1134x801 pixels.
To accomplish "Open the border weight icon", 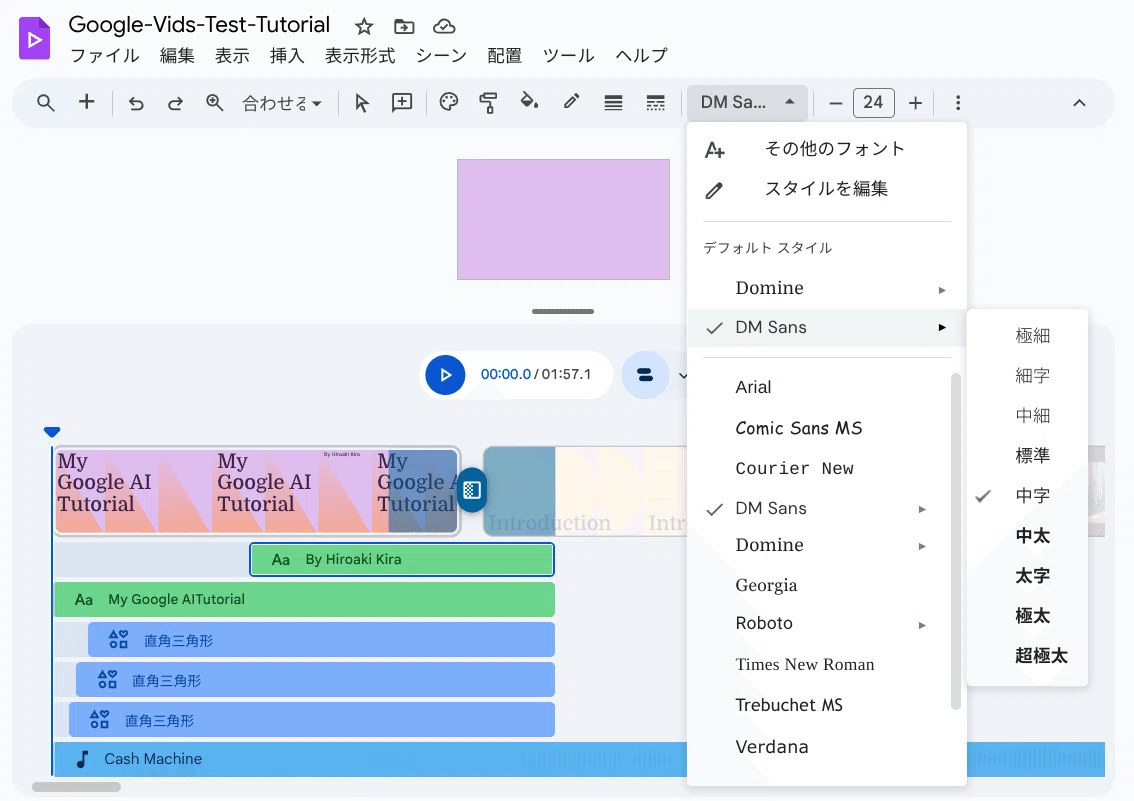I will pos(613,103).
